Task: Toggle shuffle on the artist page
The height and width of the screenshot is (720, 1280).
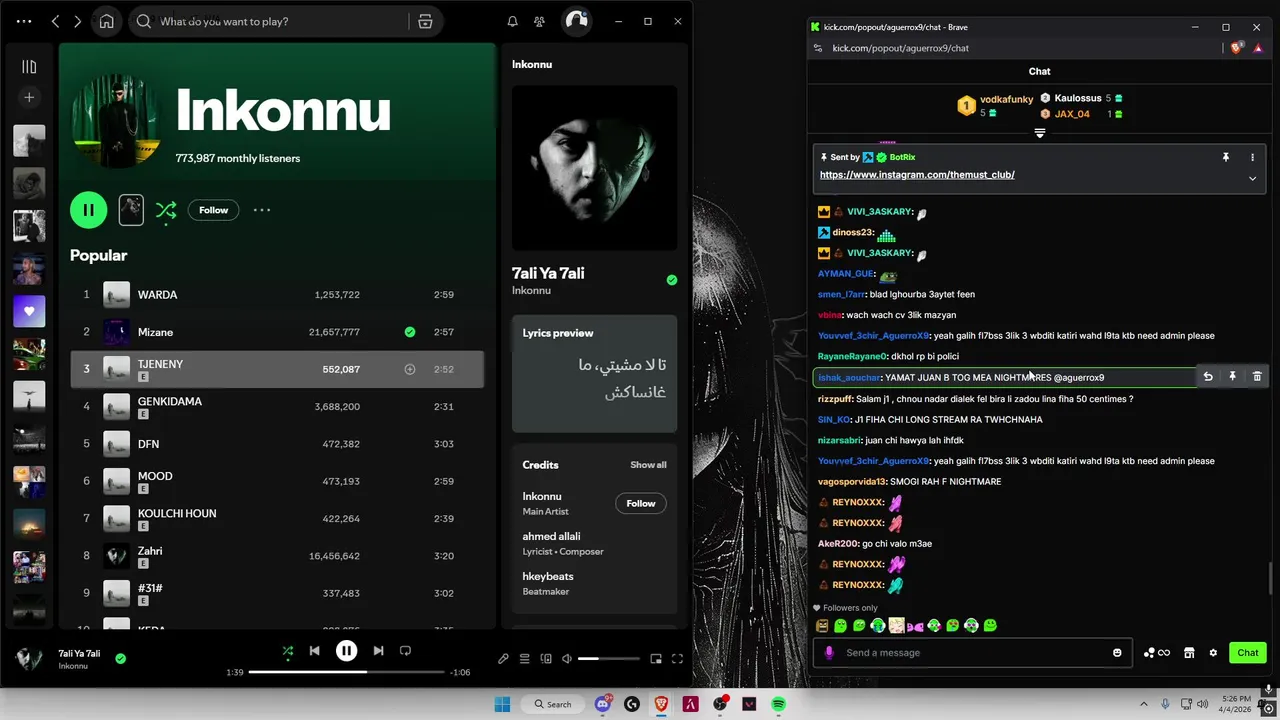Action: pyautogui.click(x=166, y=210)
